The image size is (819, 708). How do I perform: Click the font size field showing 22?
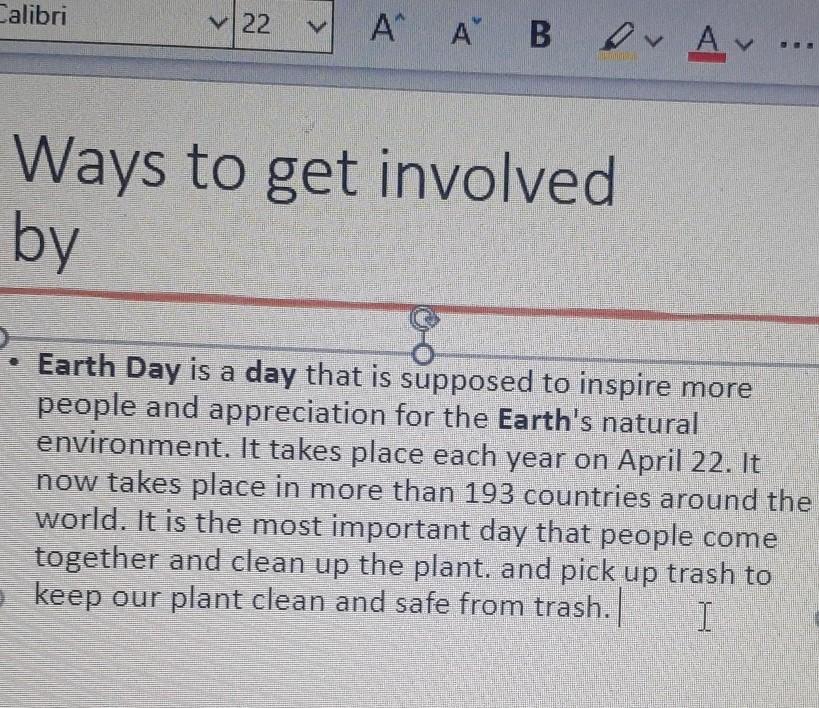coord(282,25)
